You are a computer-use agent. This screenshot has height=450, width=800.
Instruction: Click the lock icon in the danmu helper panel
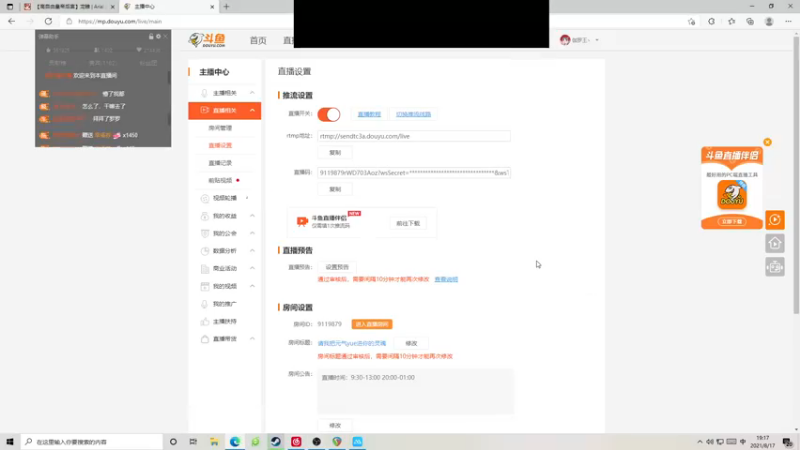pyautogui.click(x=151, y=36)
